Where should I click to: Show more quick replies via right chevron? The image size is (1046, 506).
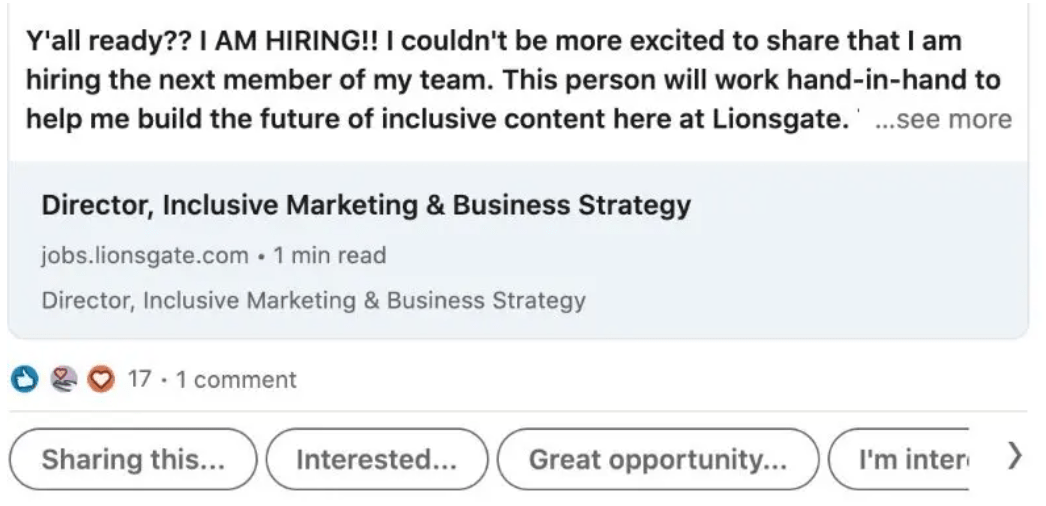(1014, 457)
